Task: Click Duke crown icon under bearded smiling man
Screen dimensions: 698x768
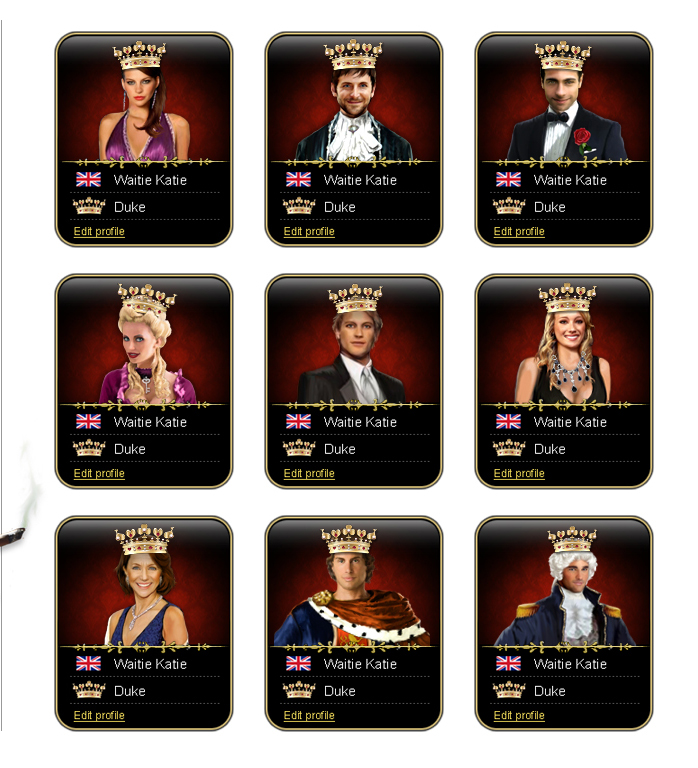Action: [298, 206]
